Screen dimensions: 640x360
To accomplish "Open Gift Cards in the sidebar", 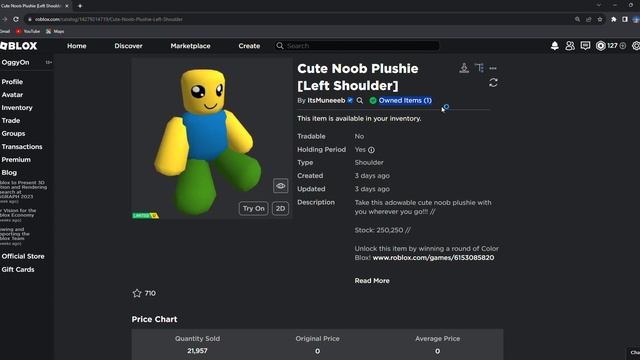I will (x=18, y=269).
